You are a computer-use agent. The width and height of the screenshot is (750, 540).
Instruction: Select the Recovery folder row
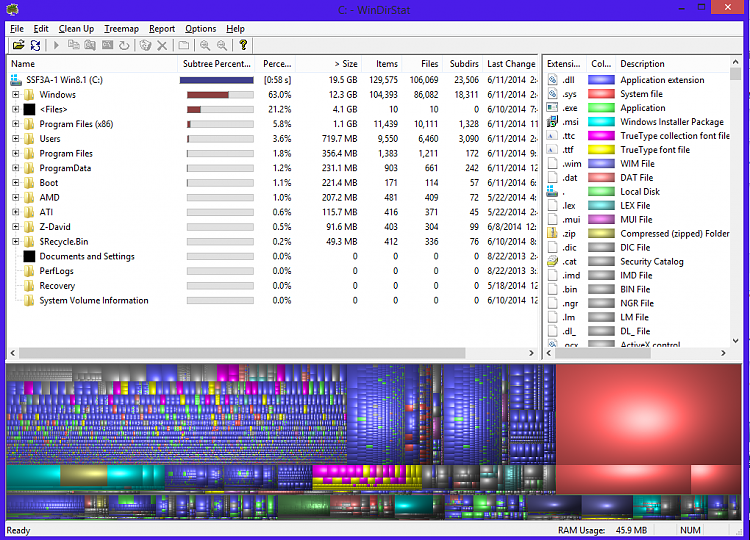point(273,286)
